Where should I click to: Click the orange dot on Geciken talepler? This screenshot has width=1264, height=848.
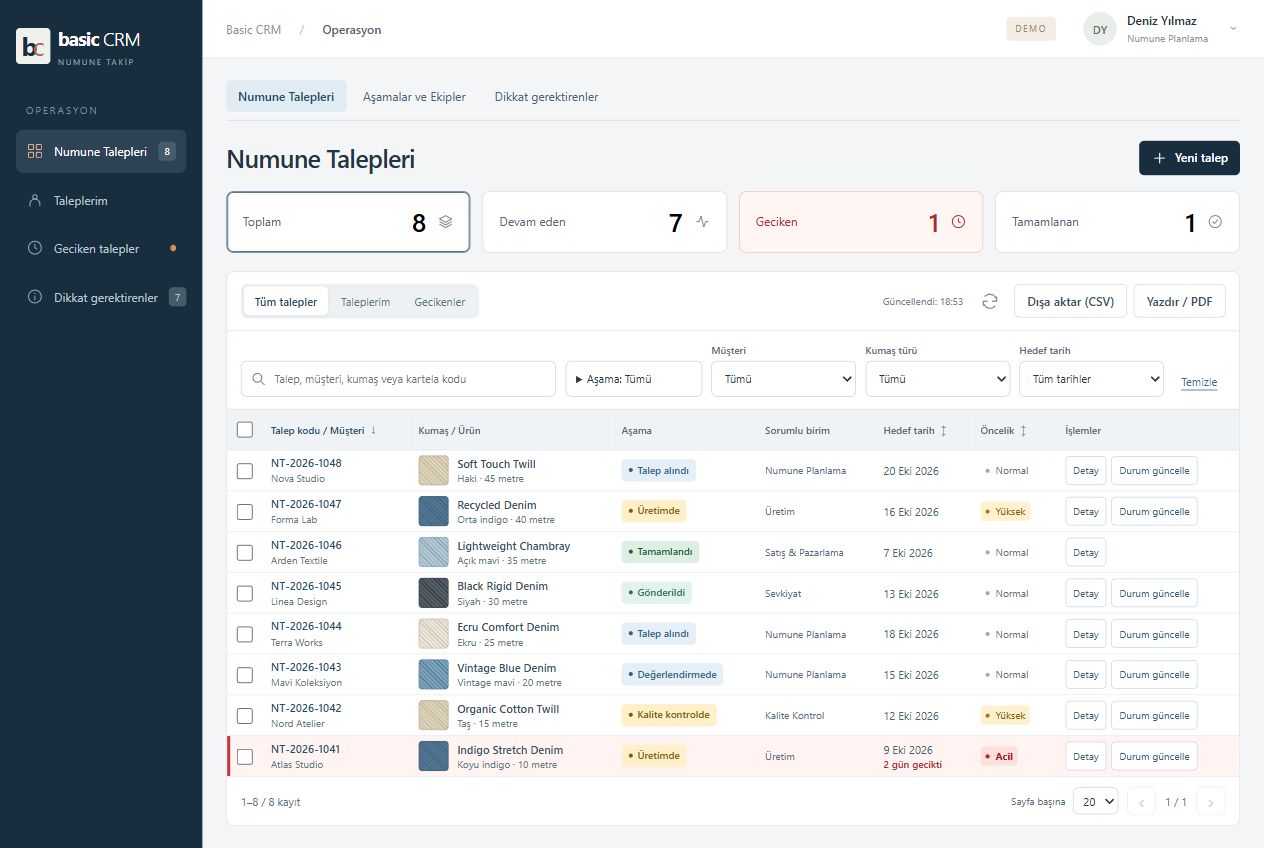(174, 248)
